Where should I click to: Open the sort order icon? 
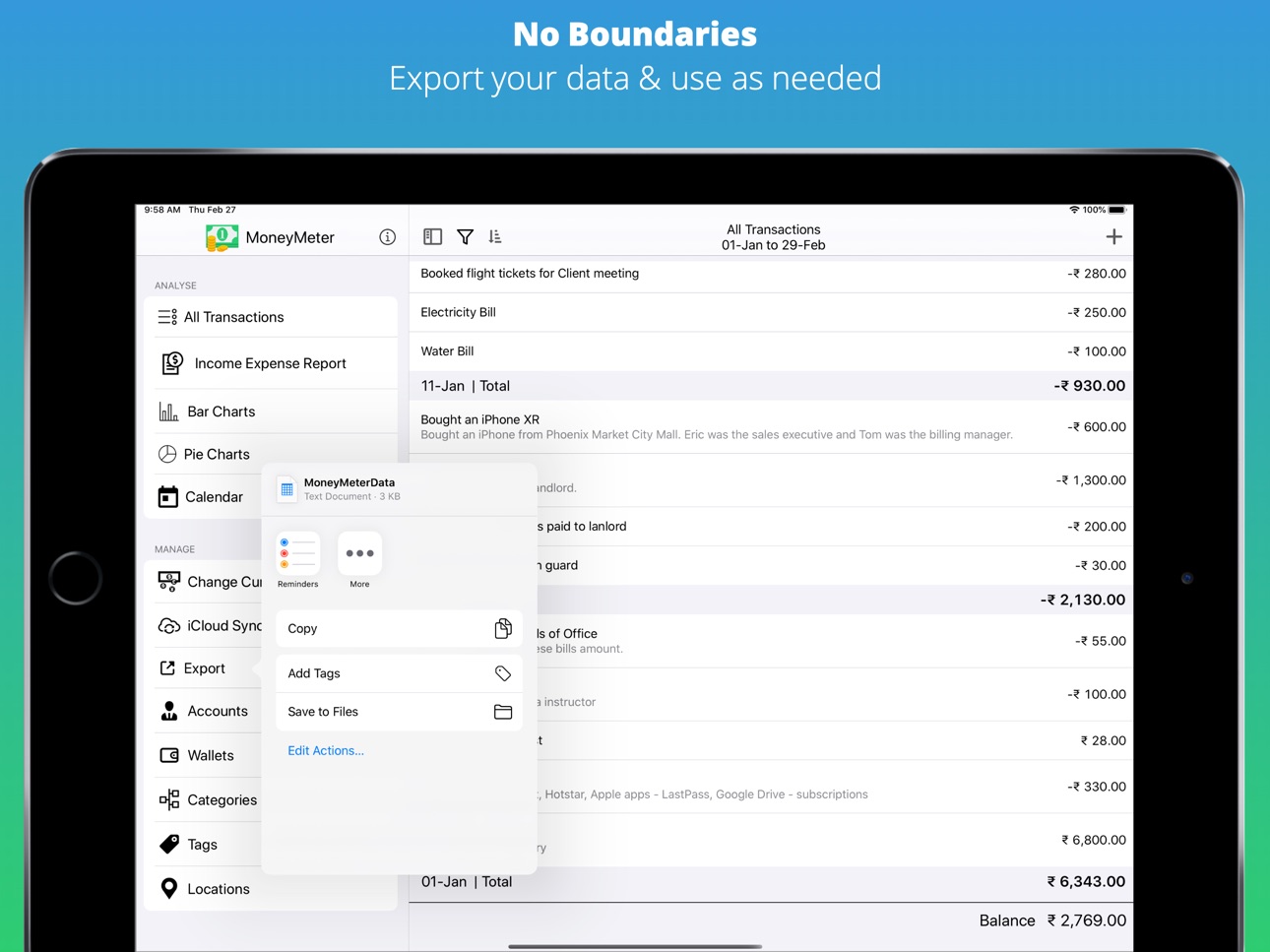pyautogui.click(x=495, y=236)
